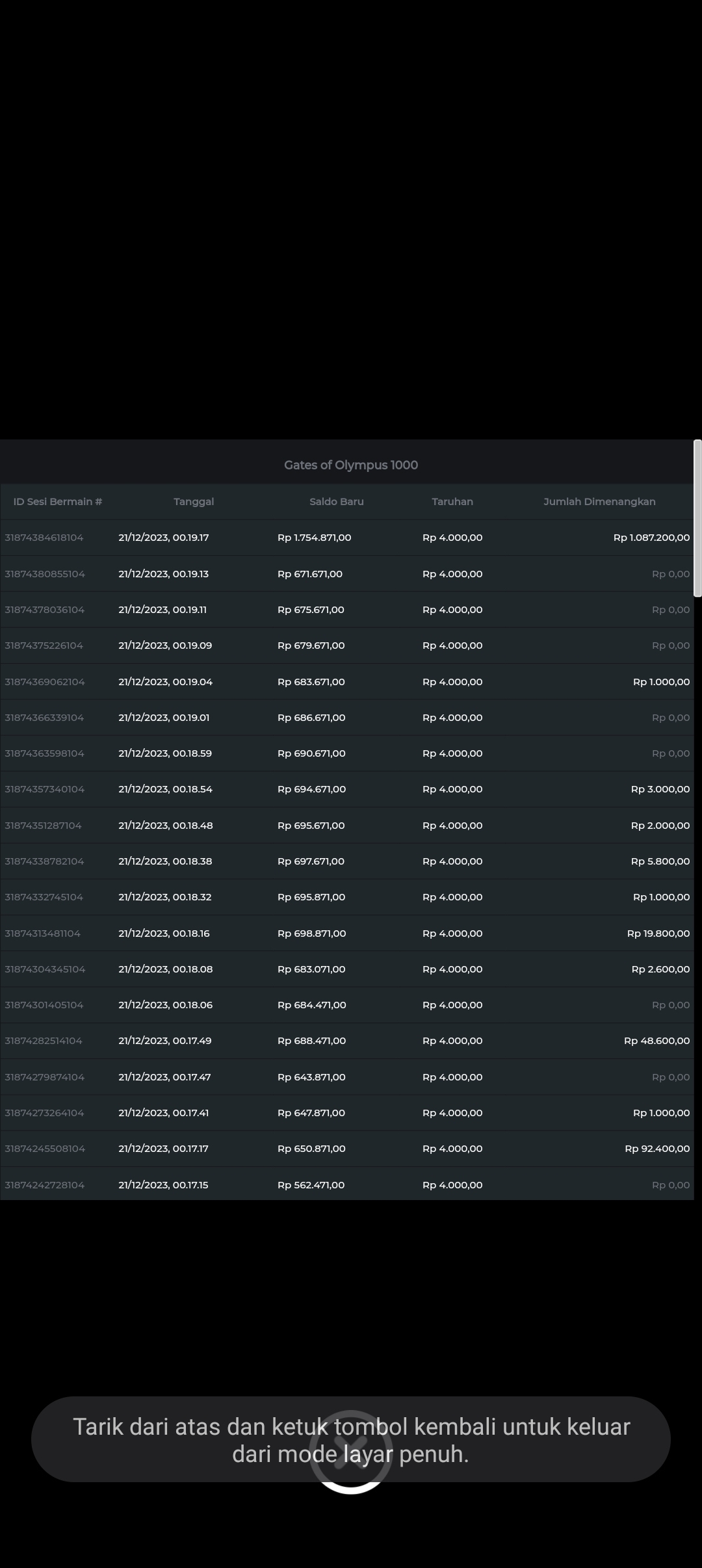The height and width of the screenshot is (1568, 702).
Task: Select the row dated 21/12/2023, 00.19.04
Action: pyautogui.click(x=165, y=682)
